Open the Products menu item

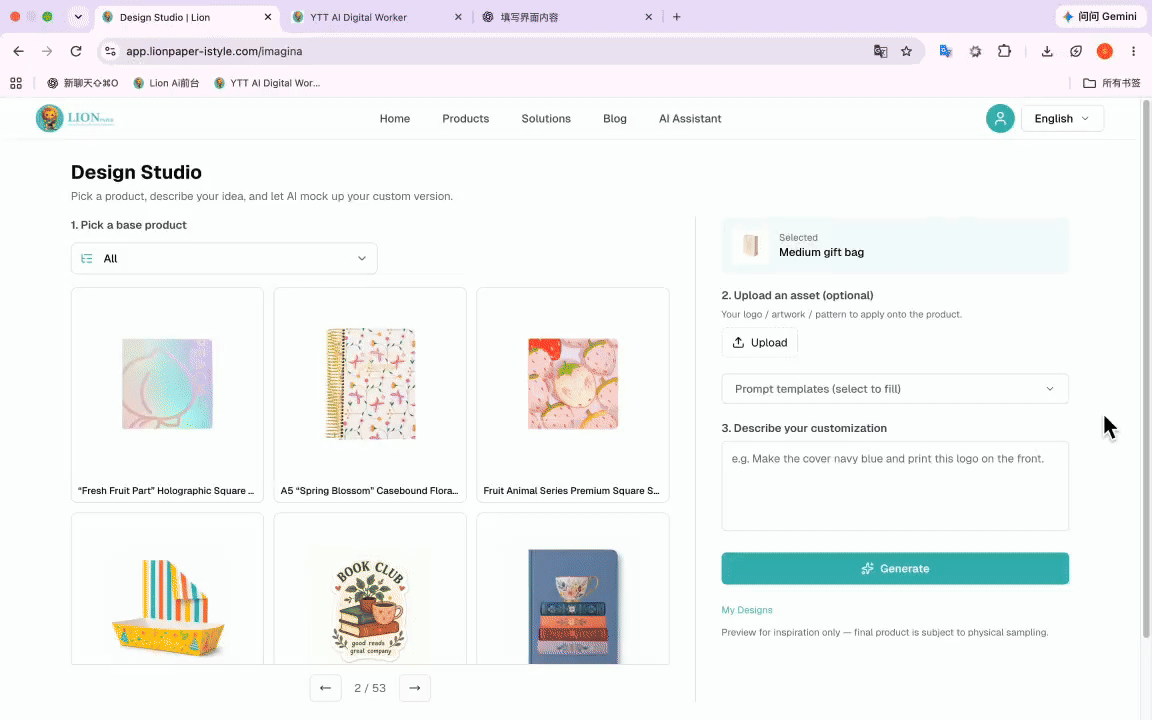466,118
